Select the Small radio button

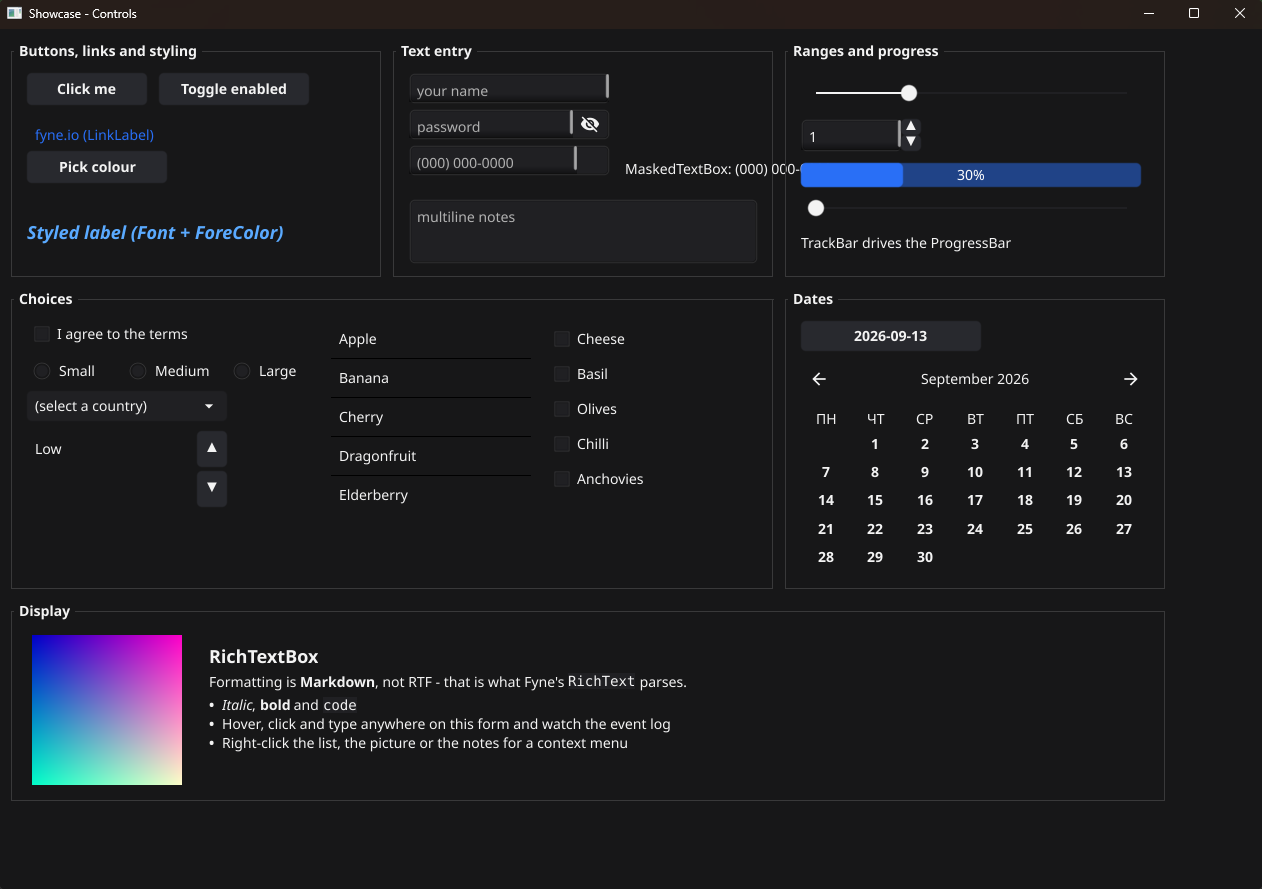point(42,371)
